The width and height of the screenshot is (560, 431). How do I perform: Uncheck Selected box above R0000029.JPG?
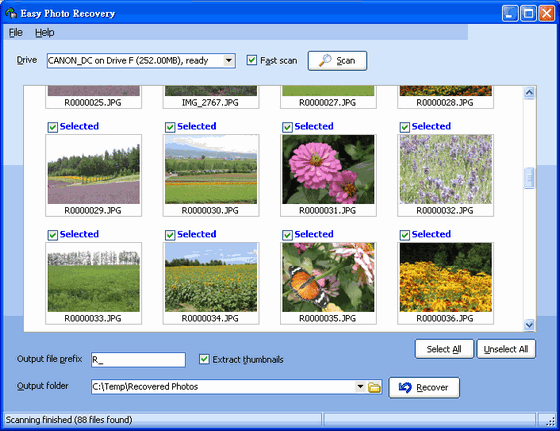tap(52, 127)
